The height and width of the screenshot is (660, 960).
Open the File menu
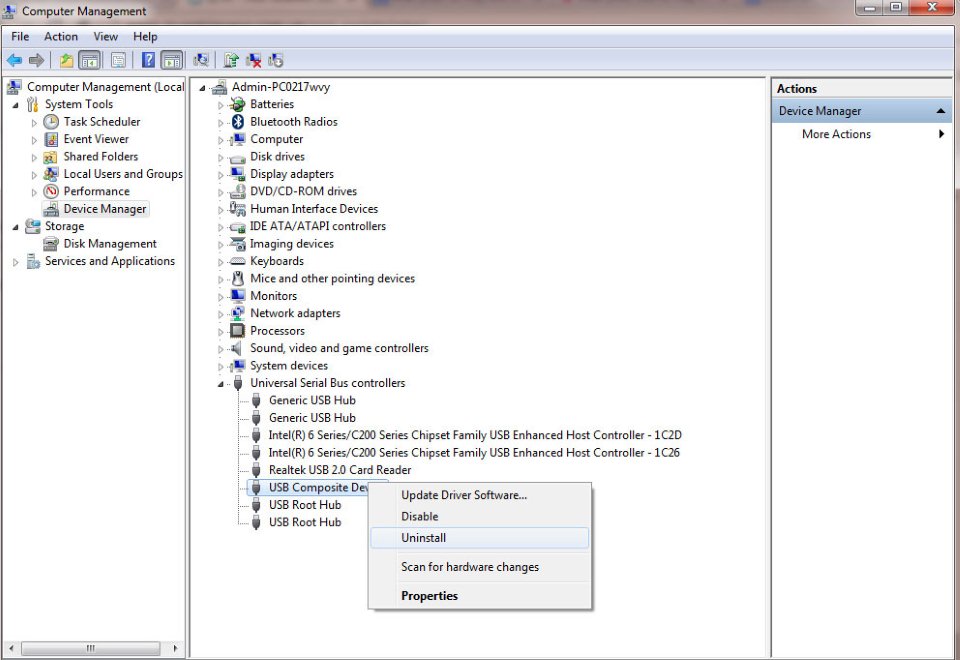[20, 37]
